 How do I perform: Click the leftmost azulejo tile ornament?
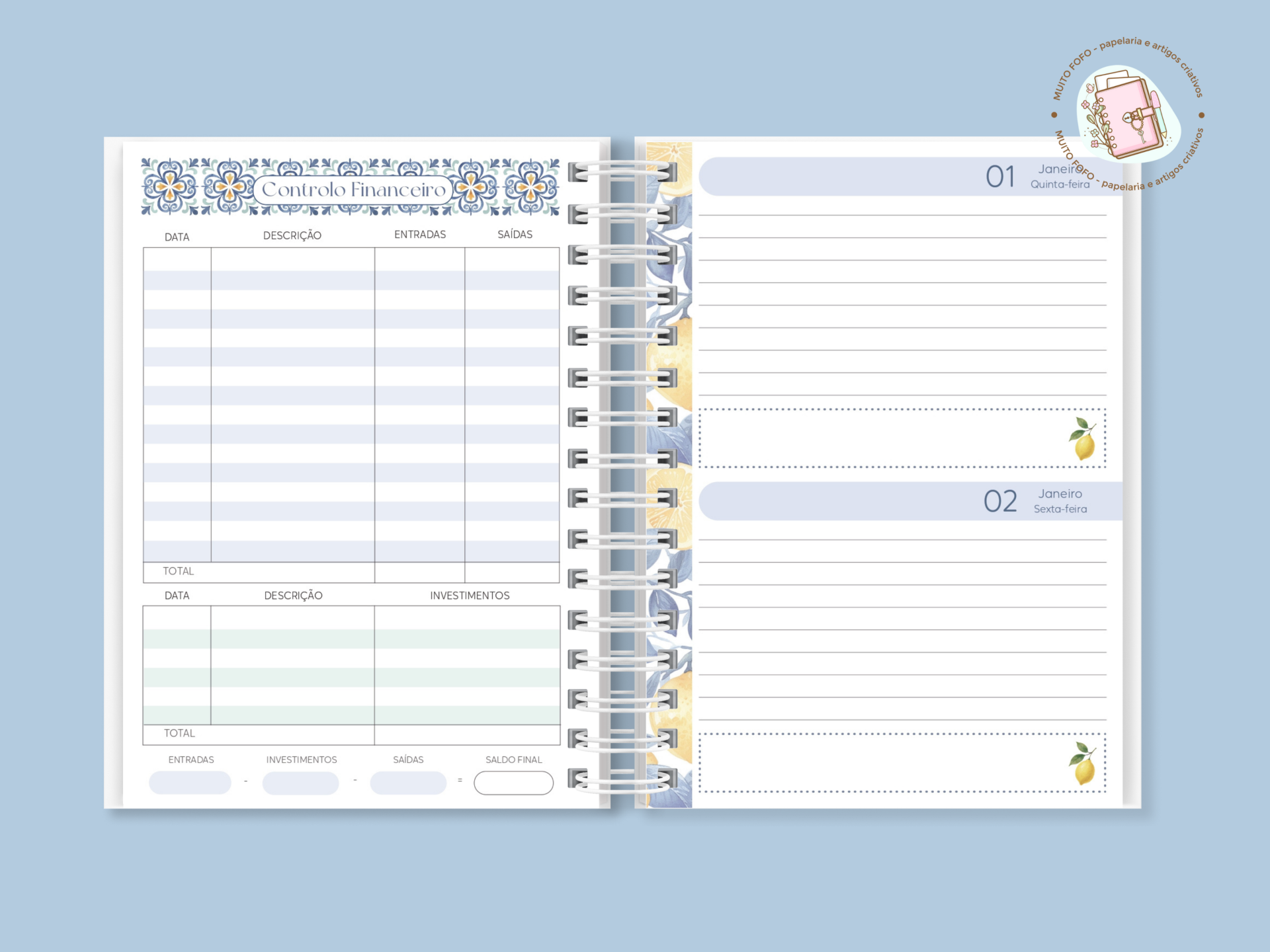pos(170,188)
